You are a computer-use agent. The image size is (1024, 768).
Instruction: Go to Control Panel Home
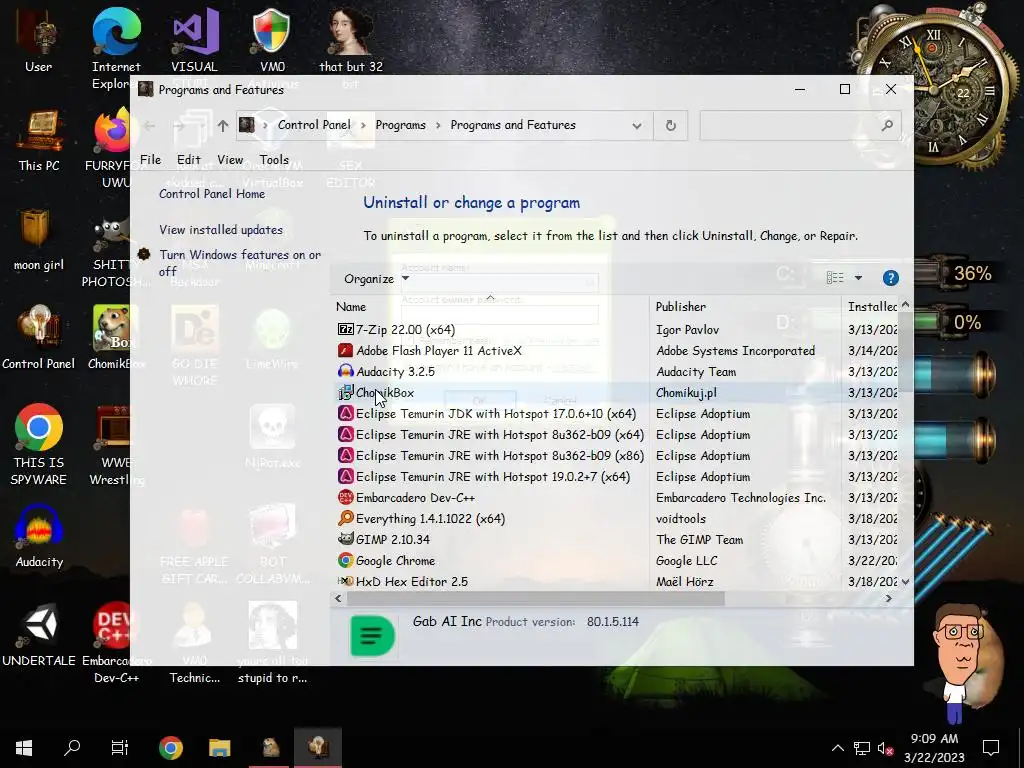212,194
